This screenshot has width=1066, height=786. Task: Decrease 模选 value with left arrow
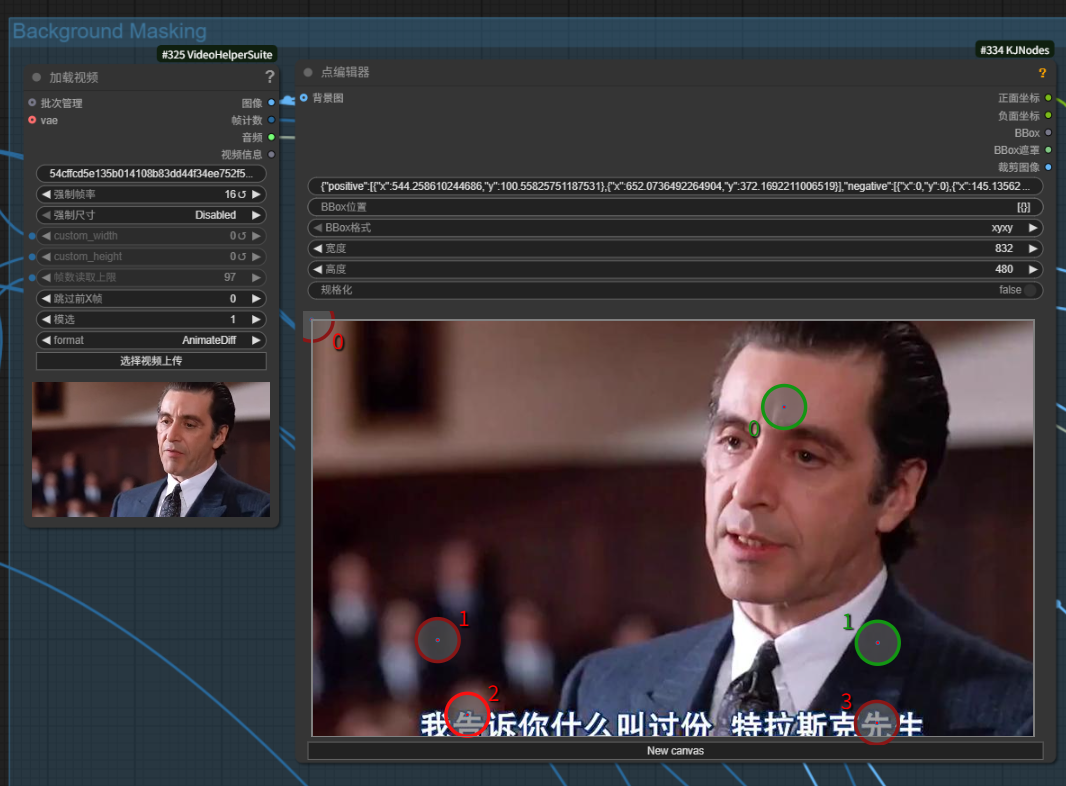click(46, 320)
